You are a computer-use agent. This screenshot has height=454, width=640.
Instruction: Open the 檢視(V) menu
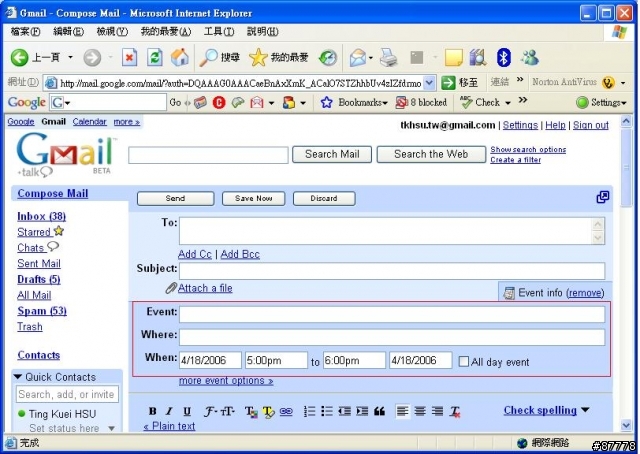coord(112,31)
